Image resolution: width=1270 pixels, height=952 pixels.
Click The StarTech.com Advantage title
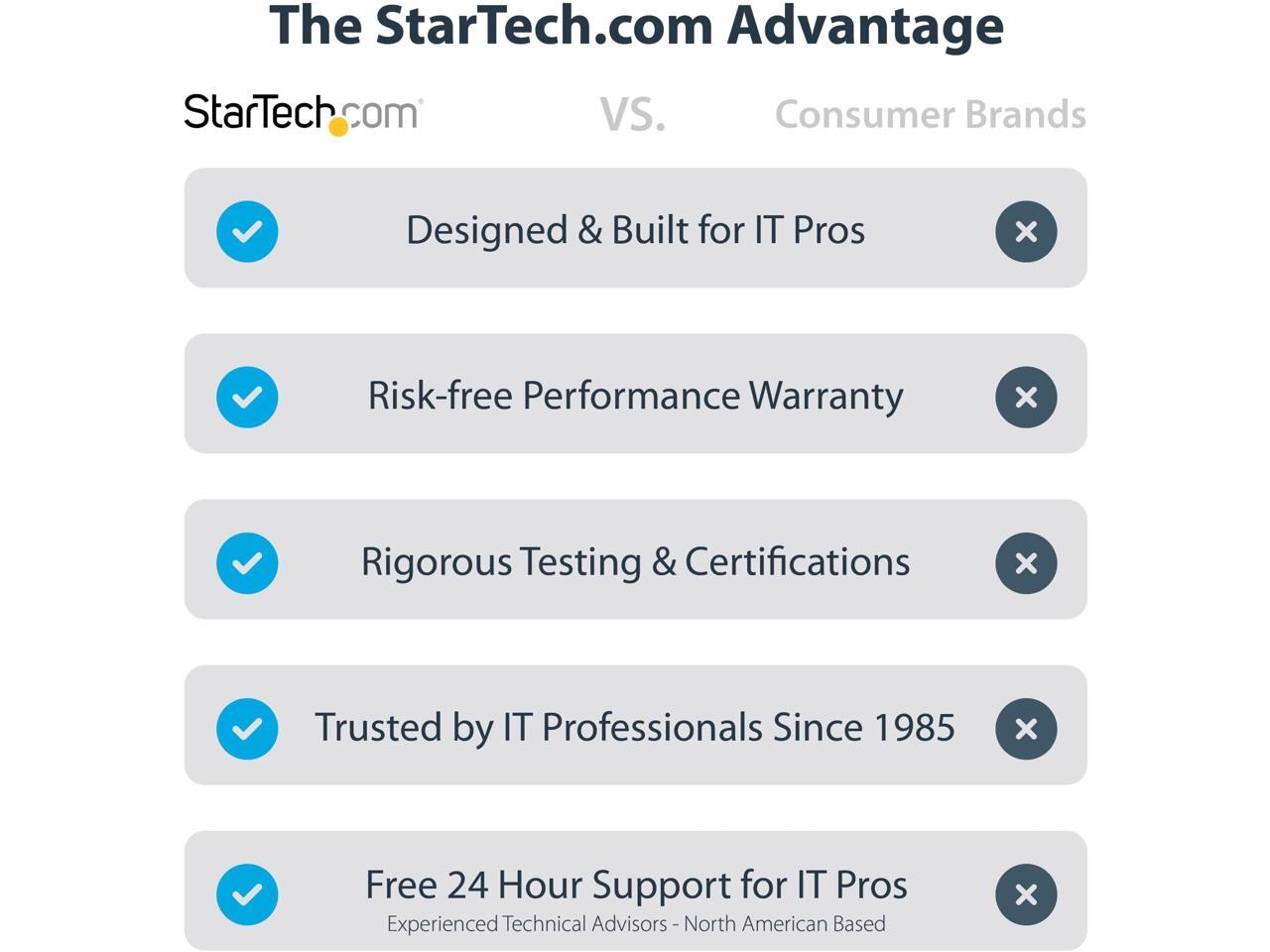click(636, 26)
